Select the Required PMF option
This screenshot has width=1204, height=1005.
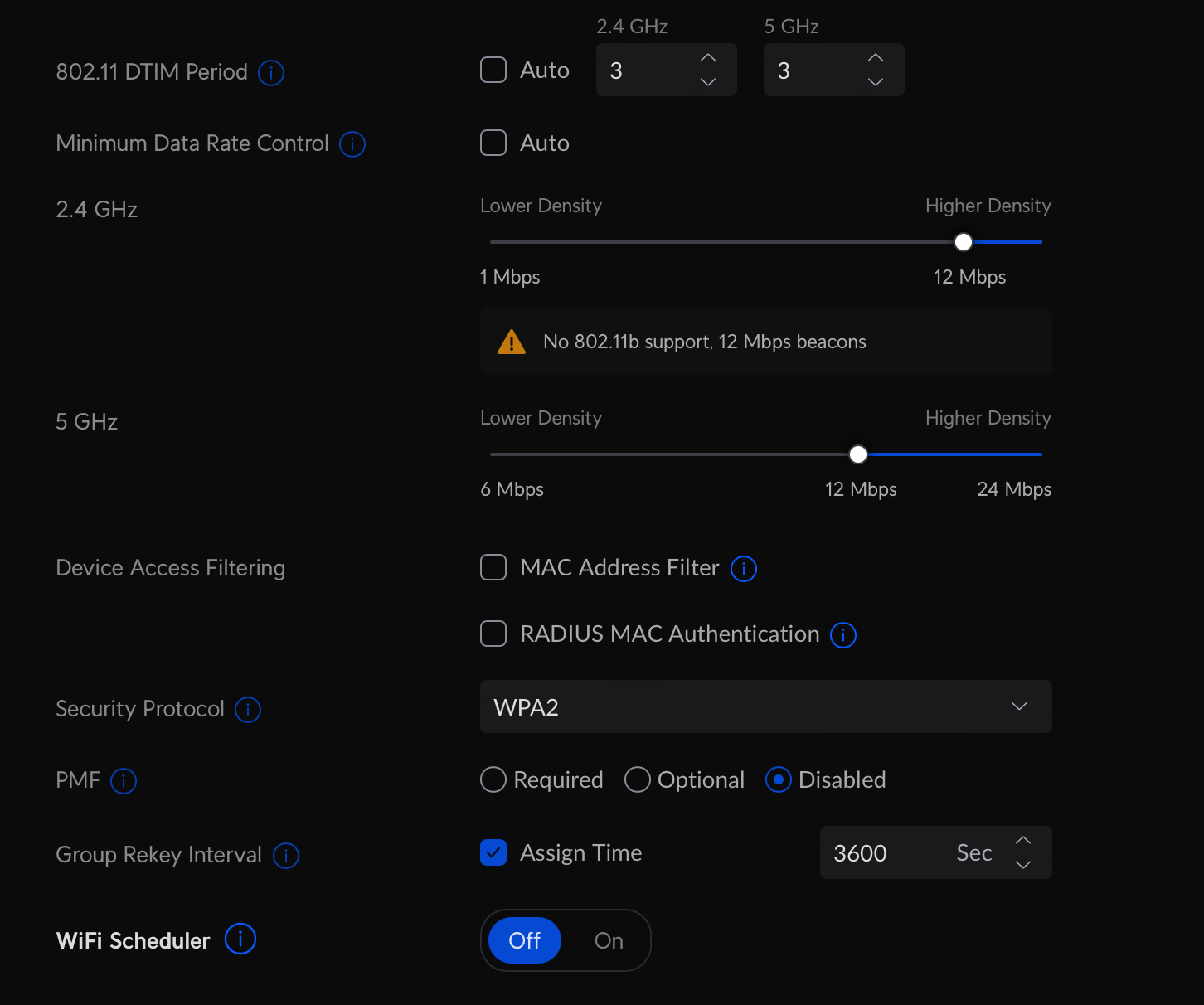point(493,779)
